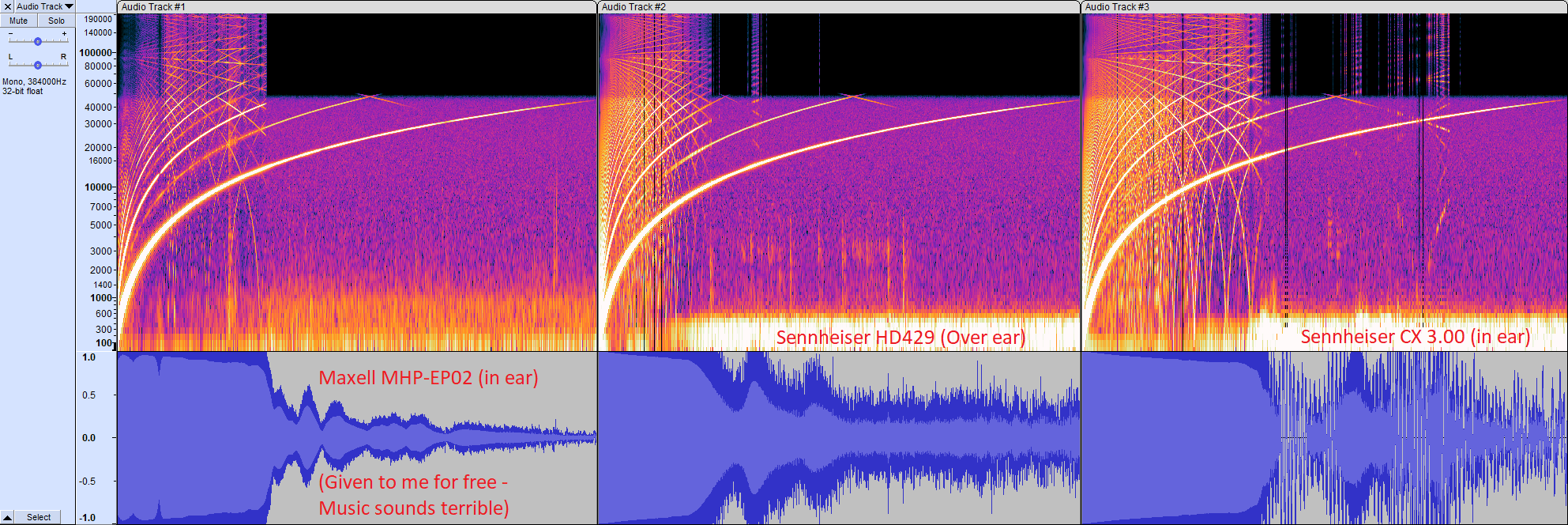Click the 80000 frequency scale label
The height and width of the screenshot is (525, 1568).
[99, 66]
